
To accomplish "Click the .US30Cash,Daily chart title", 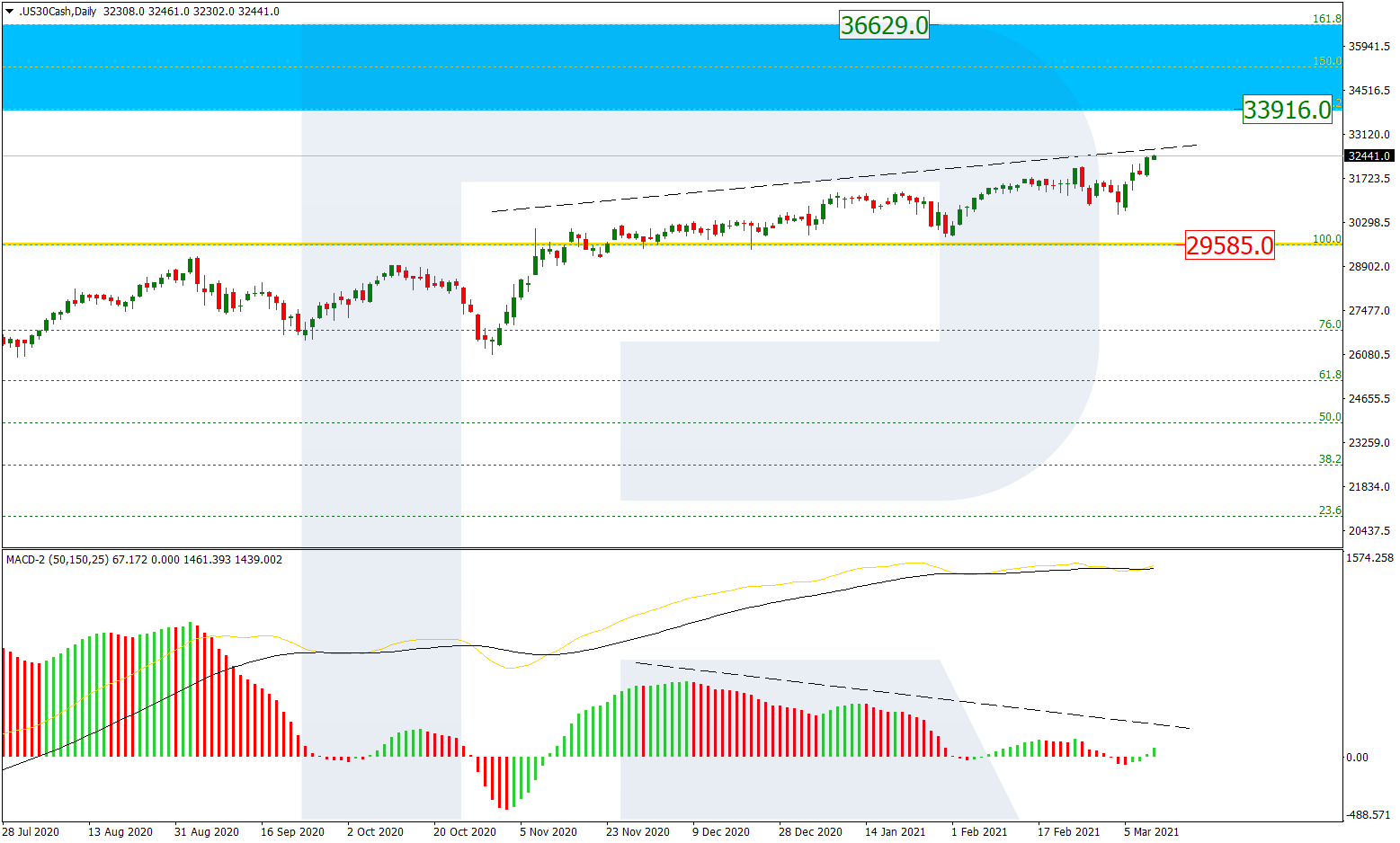I will tap(57, 12).
